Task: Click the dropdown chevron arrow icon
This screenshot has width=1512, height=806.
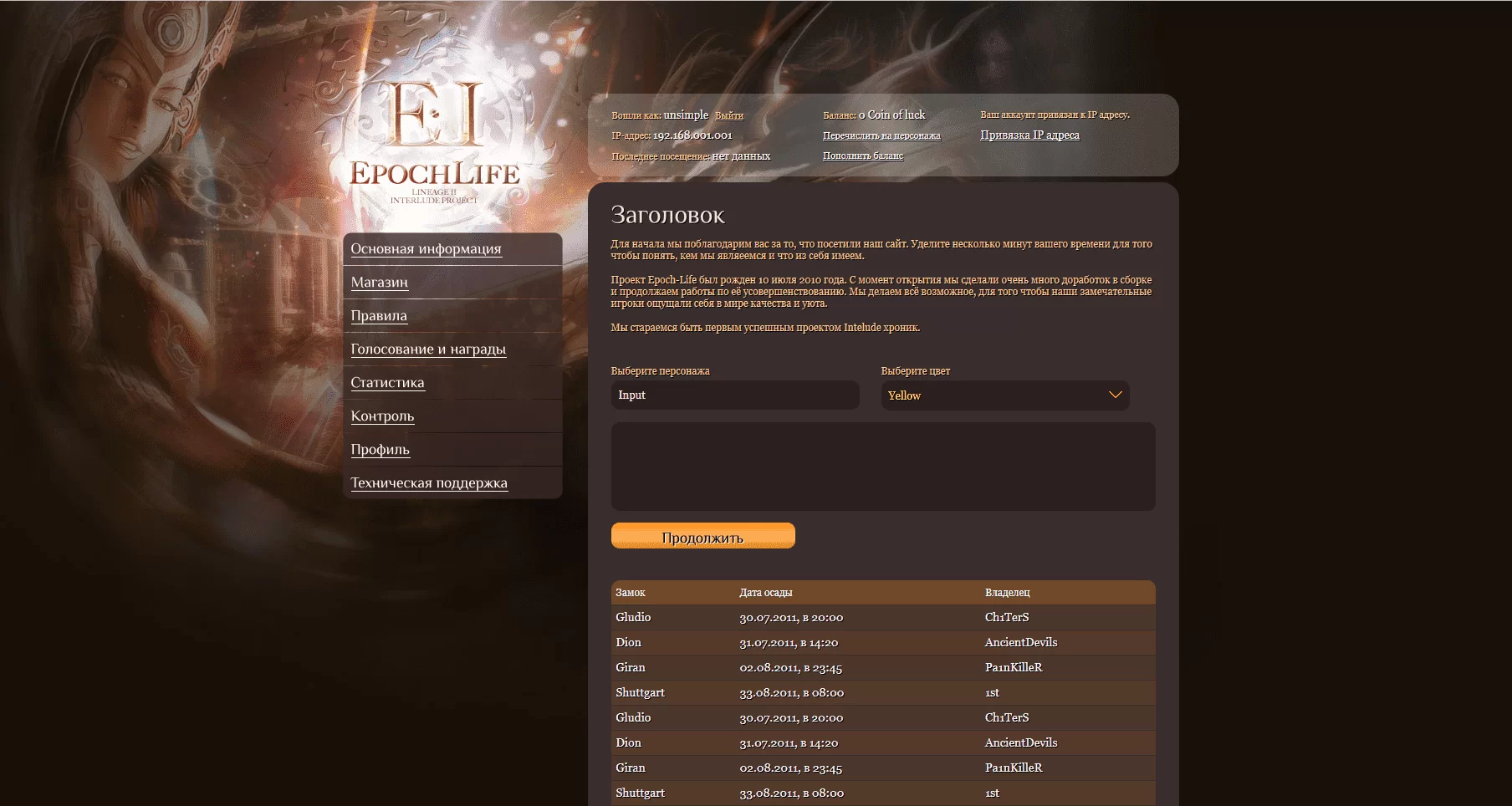Action: tap(1115, 395)
